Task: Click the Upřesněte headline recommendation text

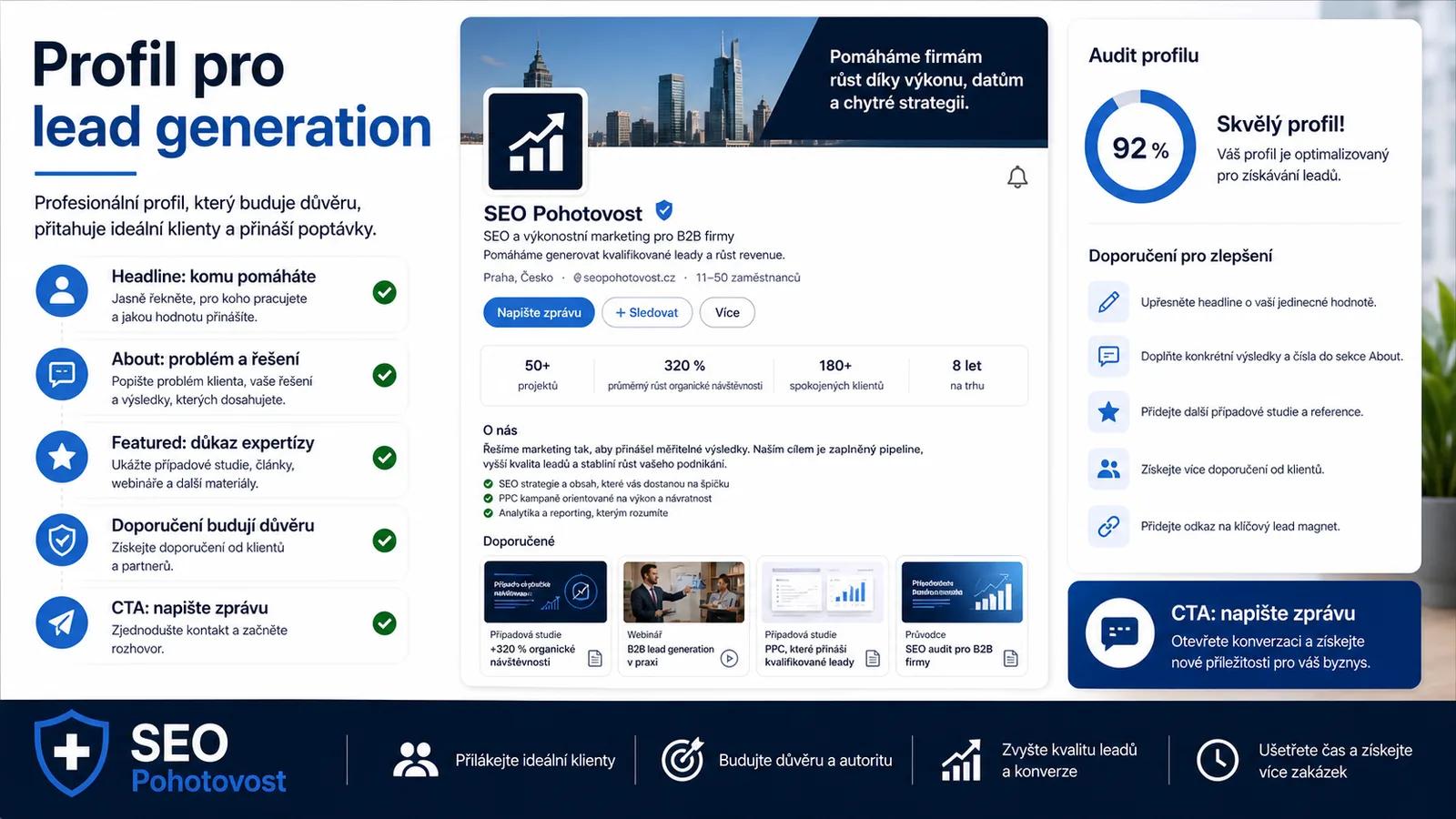Action: coord(1259,302)
